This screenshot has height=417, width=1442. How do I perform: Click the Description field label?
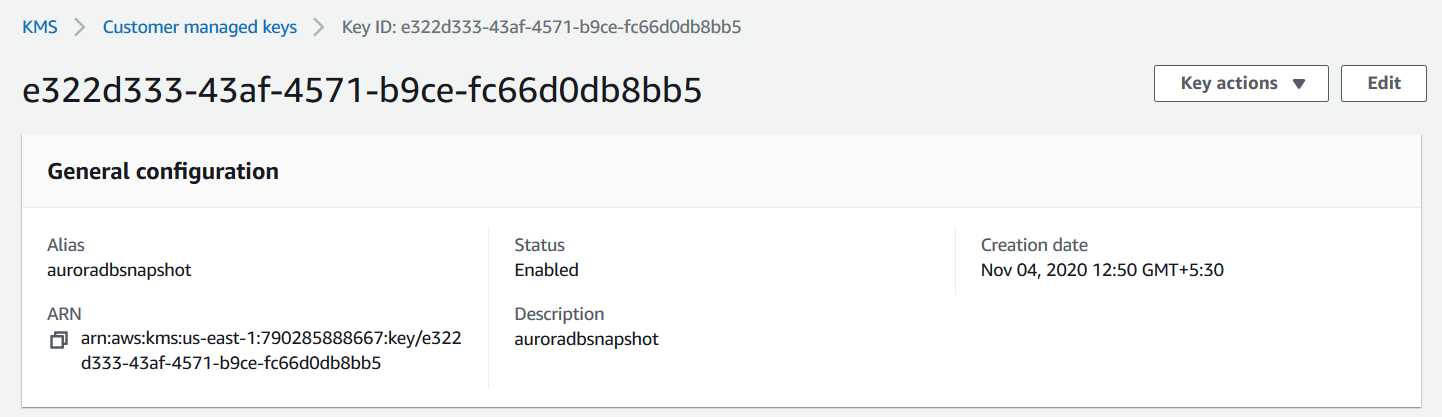559,314
